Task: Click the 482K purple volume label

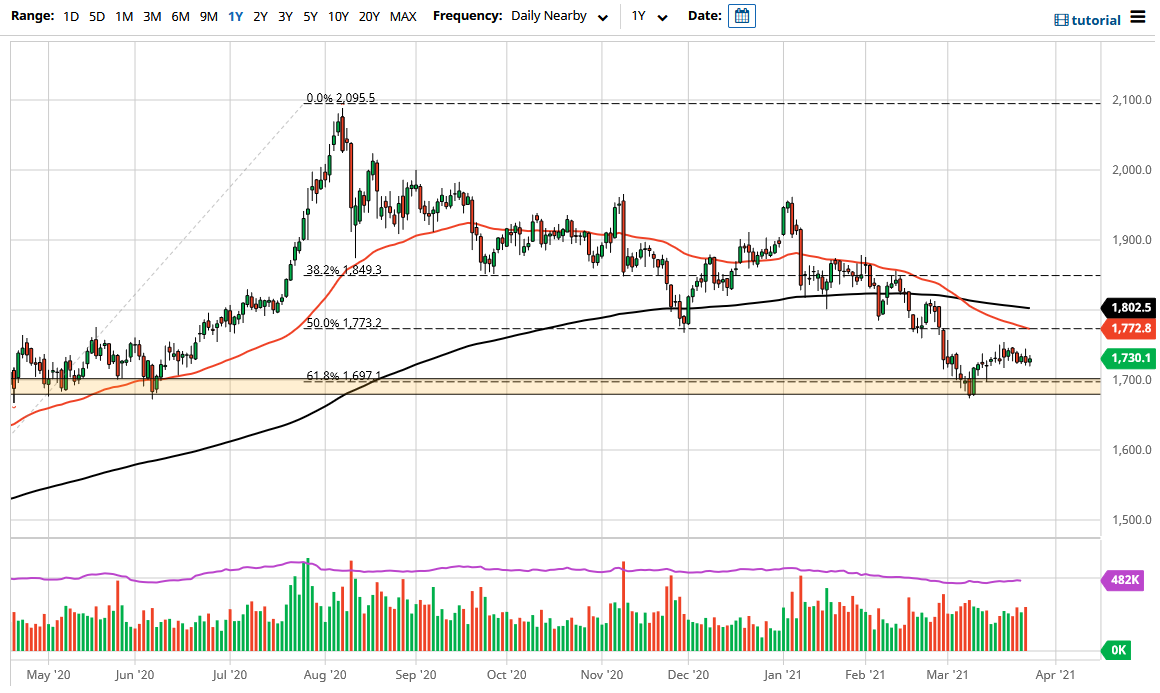Action: point(1124,580)
